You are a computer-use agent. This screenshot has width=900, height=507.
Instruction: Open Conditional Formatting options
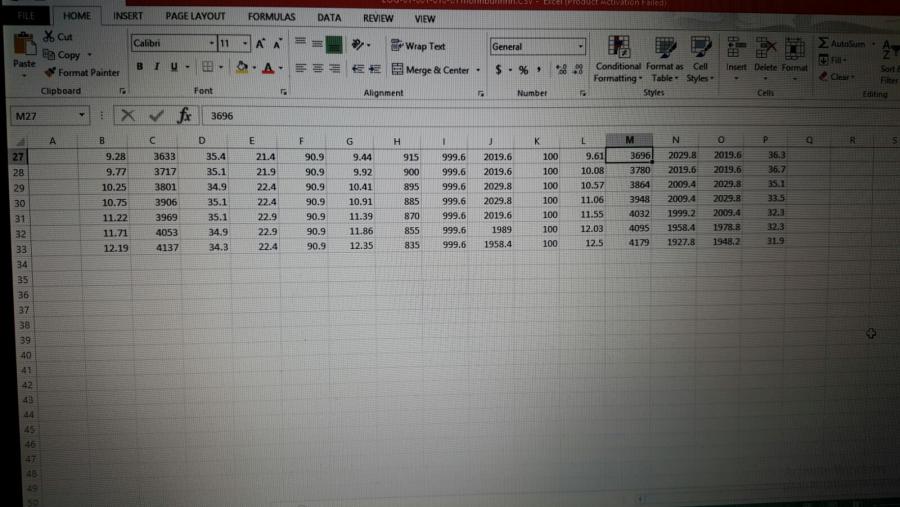click(618, 58)
